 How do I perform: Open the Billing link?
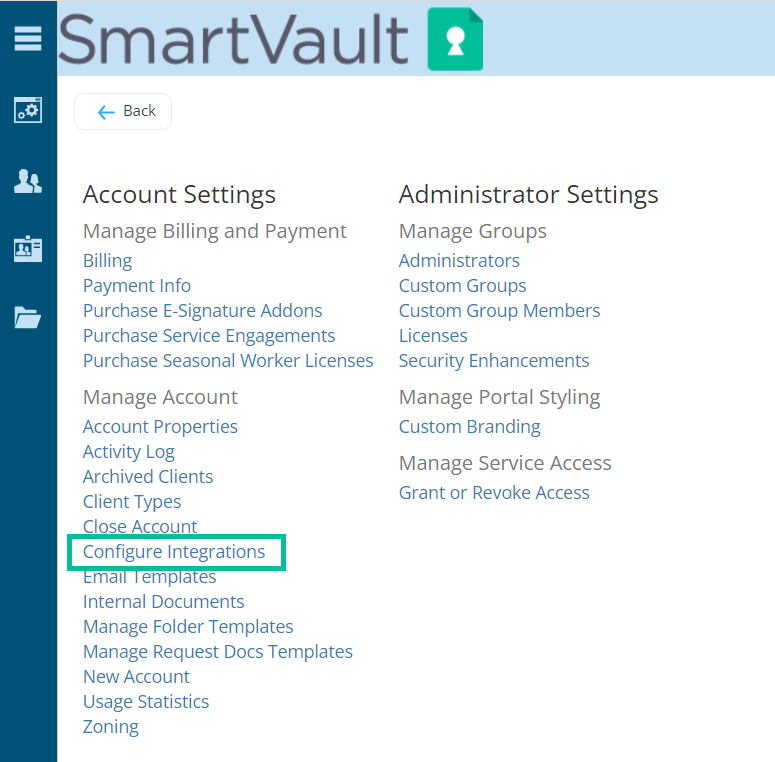click(107, 261)
